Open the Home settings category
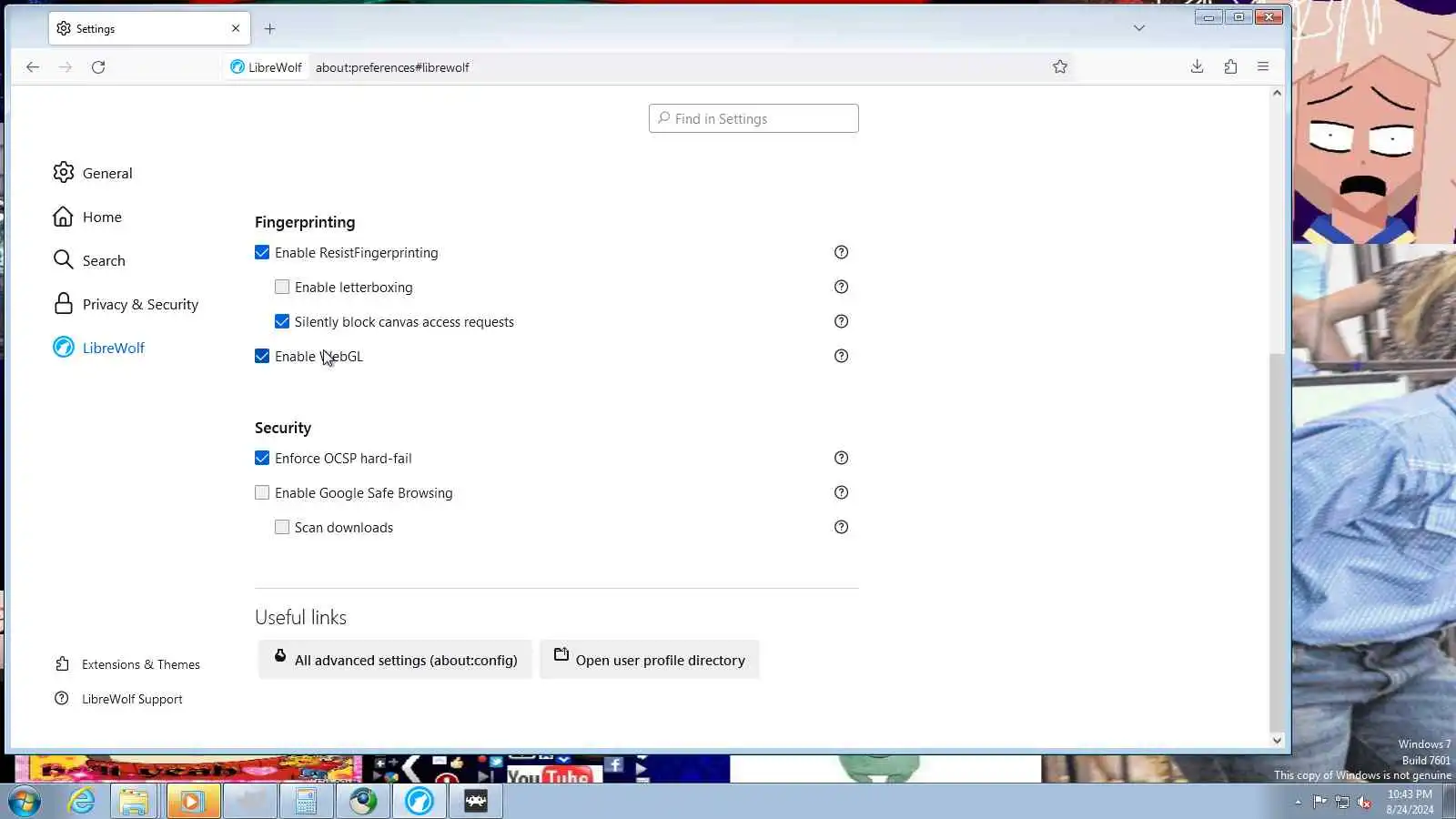The height and width of the screenshot is (819, 1456). (87, 217)
